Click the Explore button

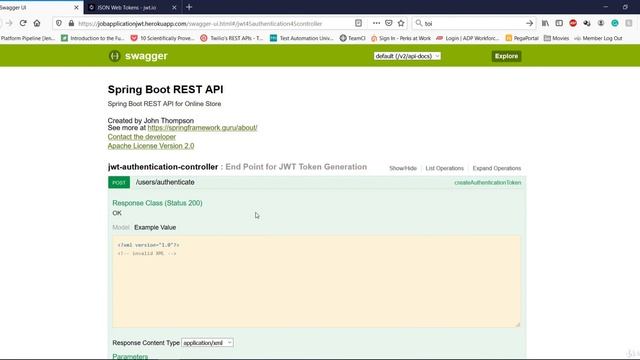click(x=506, y=56)
